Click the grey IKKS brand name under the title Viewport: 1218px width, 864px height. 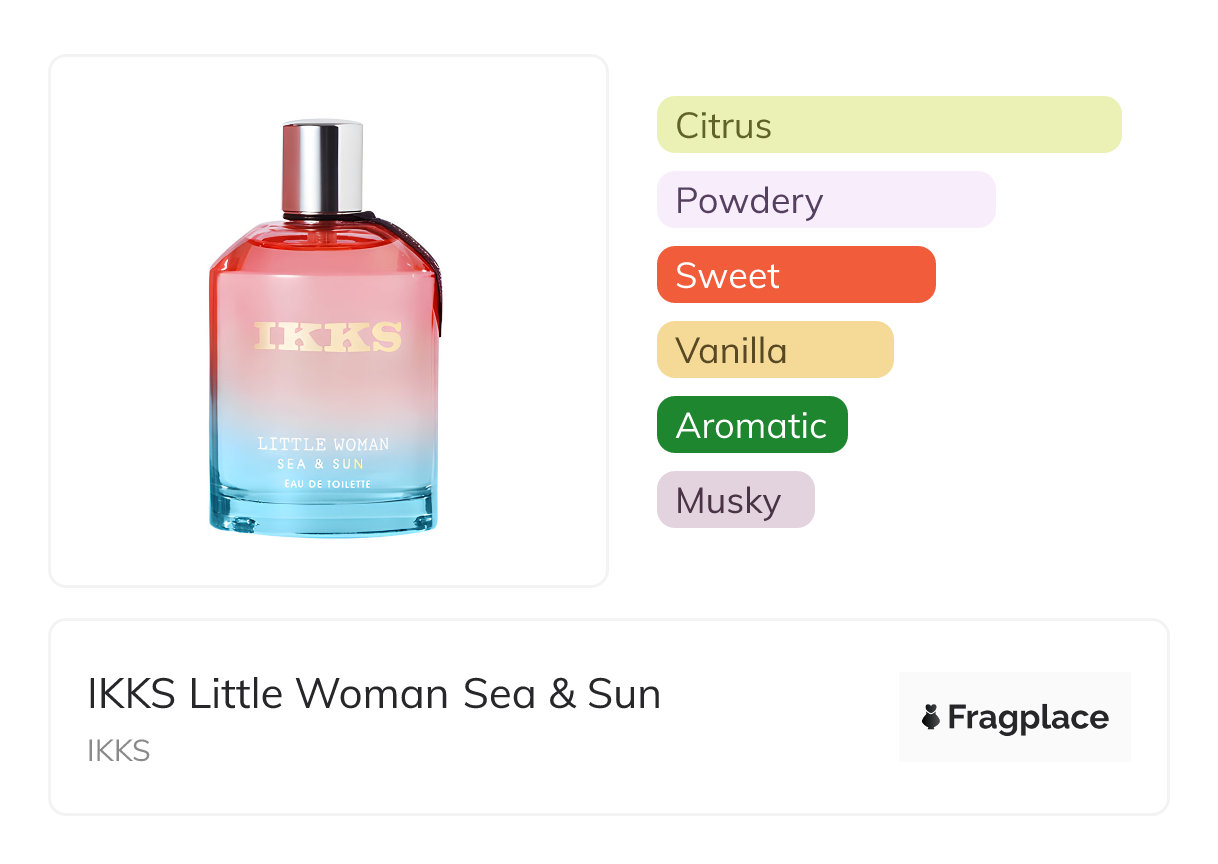119,750
